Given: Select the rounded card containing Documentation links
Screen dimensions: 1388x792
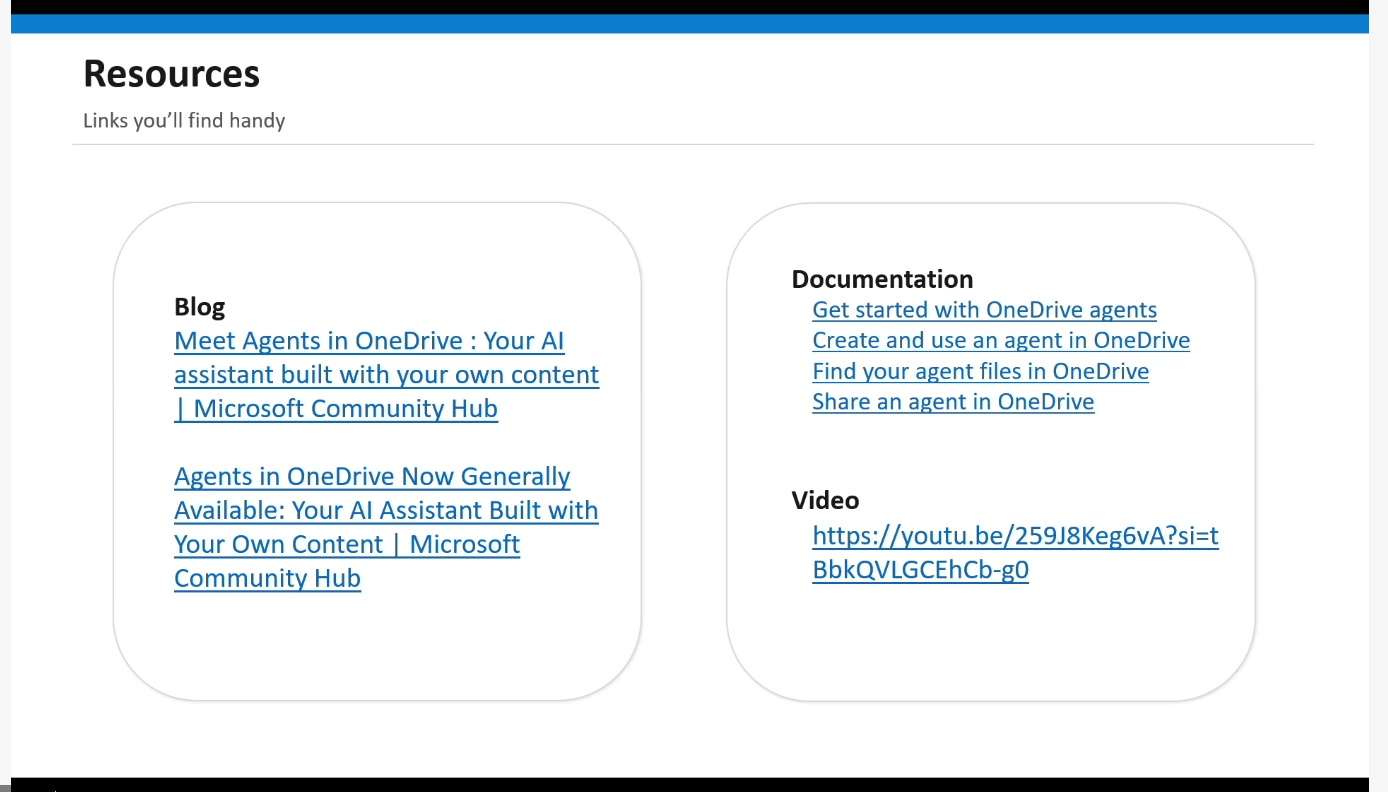Looking at the screenshot, I should coord(990,640).
